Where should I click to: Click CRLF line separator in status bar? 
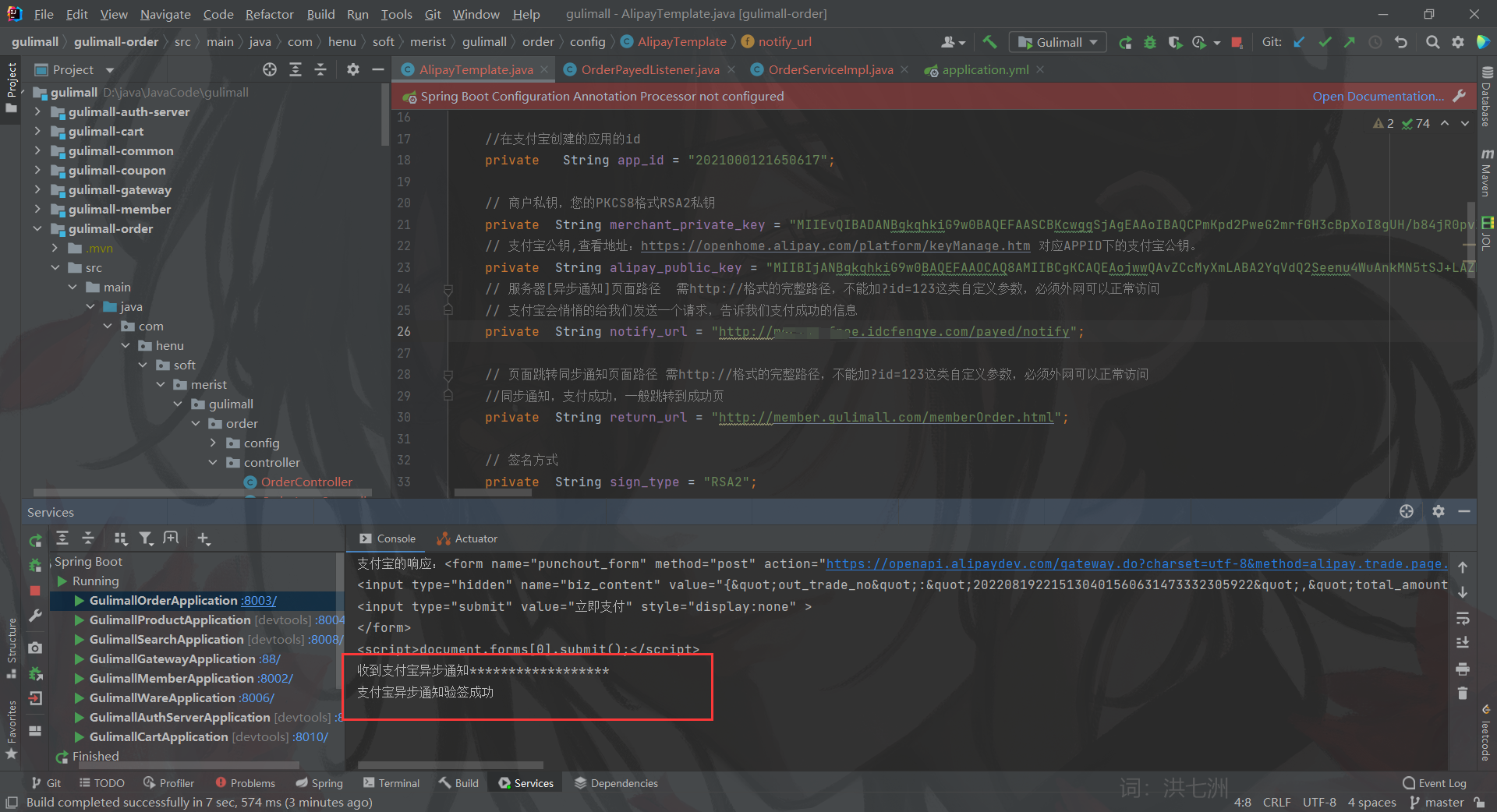coord(1277,802)
